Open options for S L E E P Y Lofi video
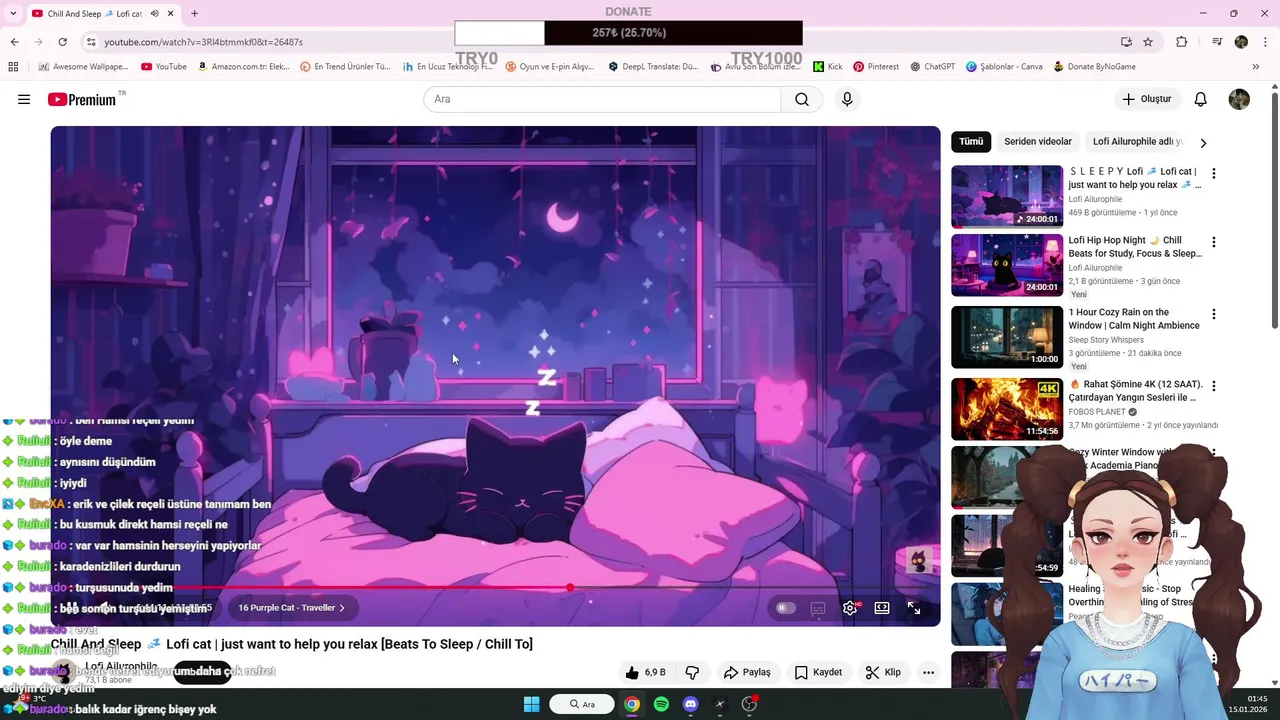 pos(1214,173)
